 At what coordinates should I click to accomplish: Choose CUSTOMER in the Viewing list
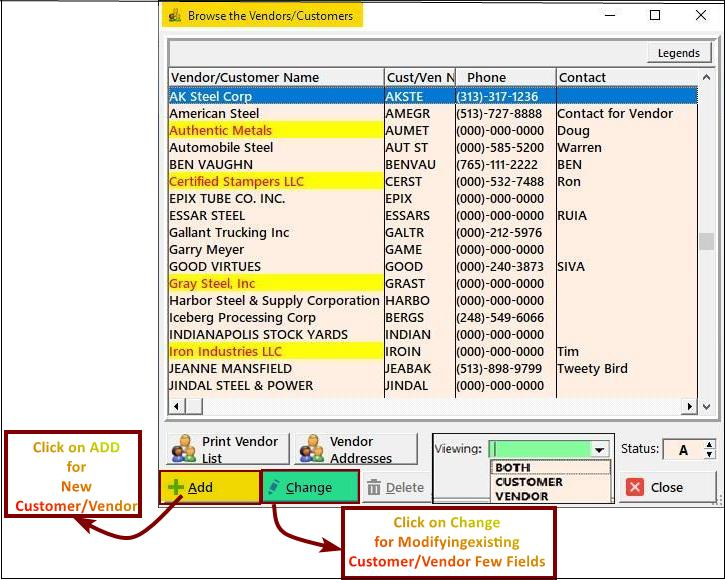(550, 482)
